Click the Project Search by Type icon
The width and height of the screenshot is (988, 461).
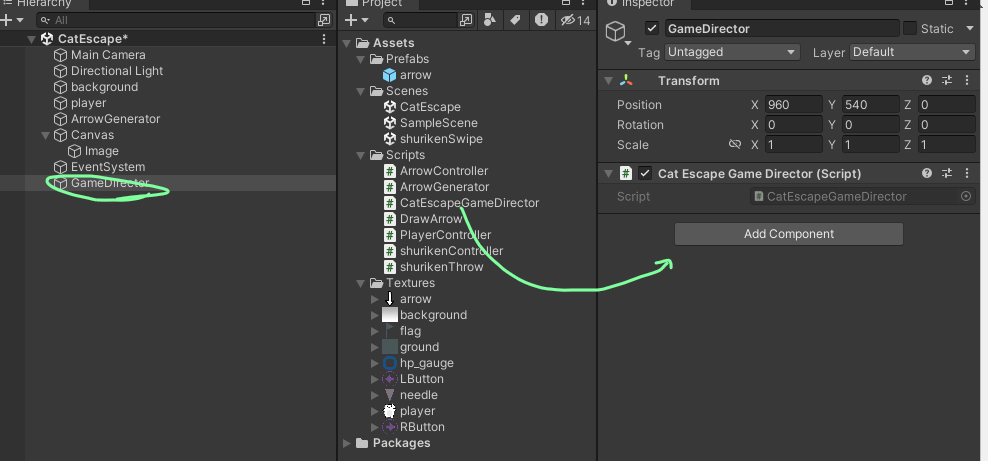(x=490, y=20)
